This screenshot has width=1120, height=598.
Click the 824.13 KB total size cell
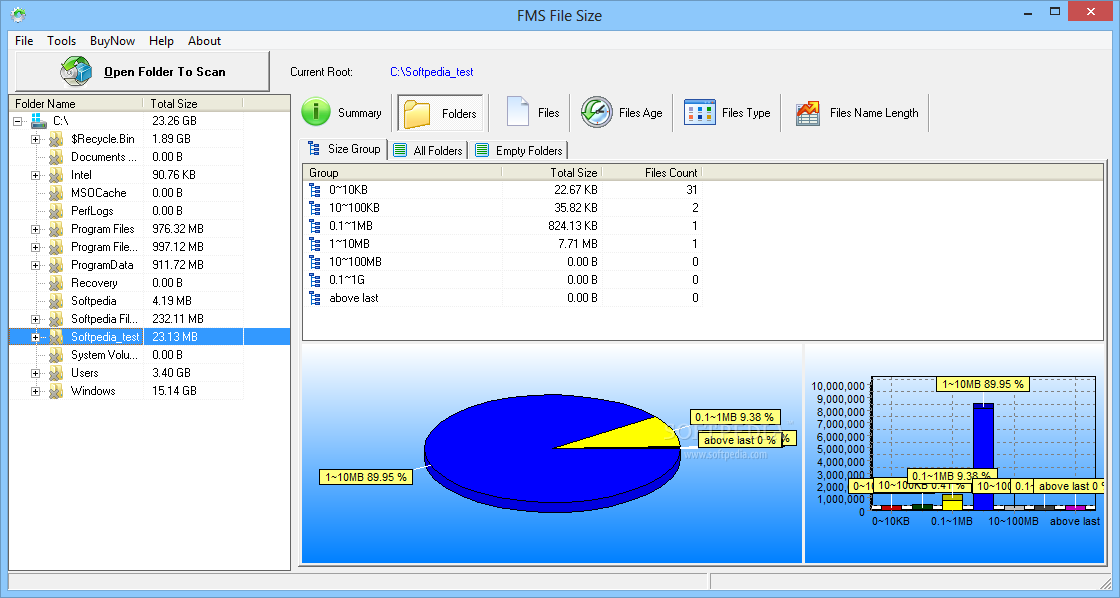pyautogui.click(x=572, y=226)
